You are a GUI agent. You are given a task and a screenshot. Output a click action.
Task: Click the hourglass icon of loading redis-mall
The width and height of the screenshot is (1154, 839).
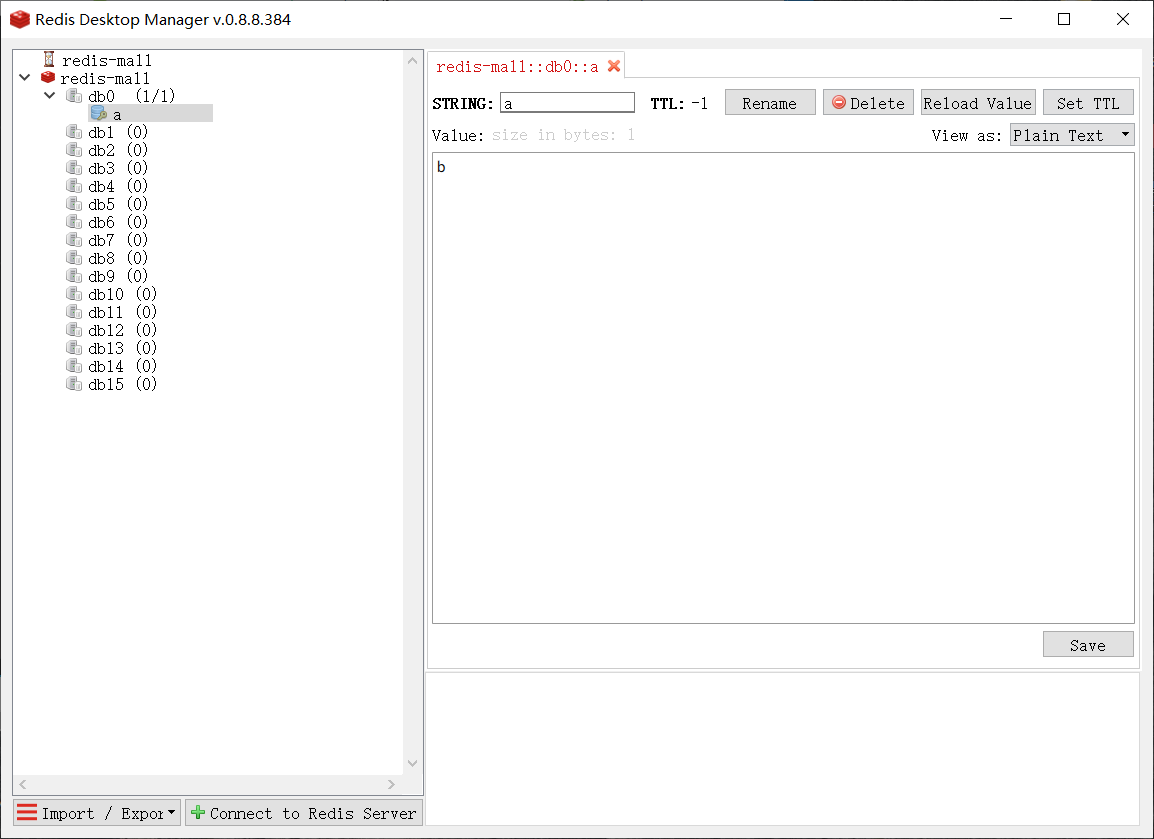tap(49, 59)
